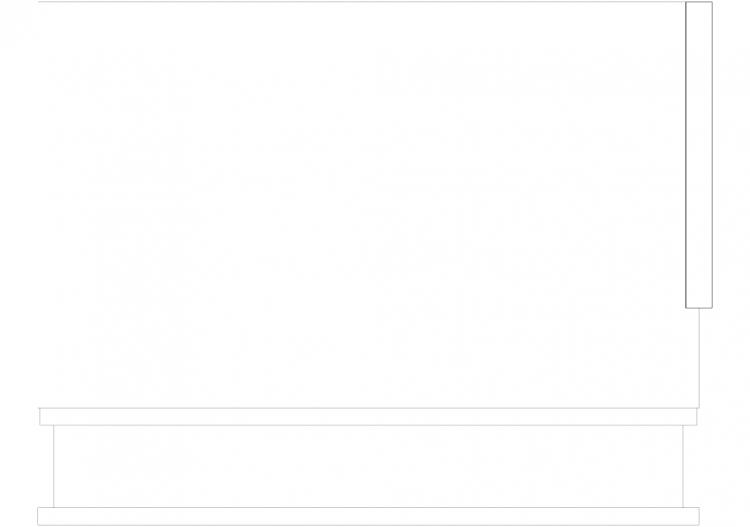Click the left end of the upper bar
This screenshot has height=527, width=750.
40,417
